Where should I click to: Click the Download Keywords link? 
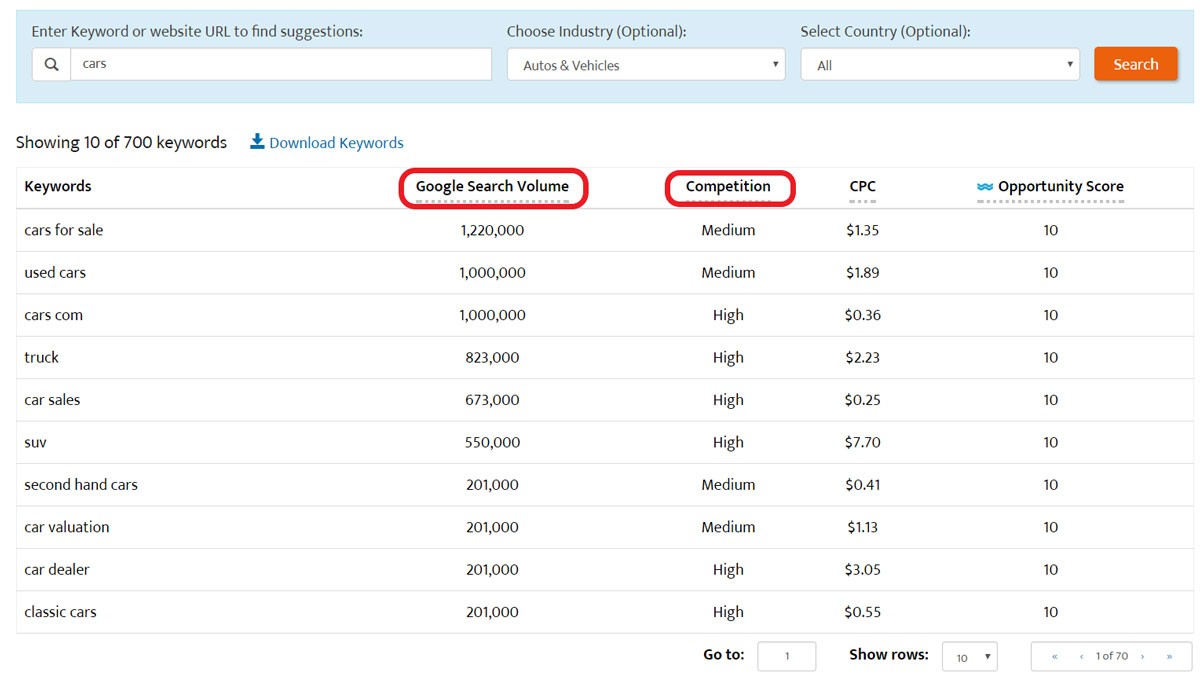[x=336, y=143]
